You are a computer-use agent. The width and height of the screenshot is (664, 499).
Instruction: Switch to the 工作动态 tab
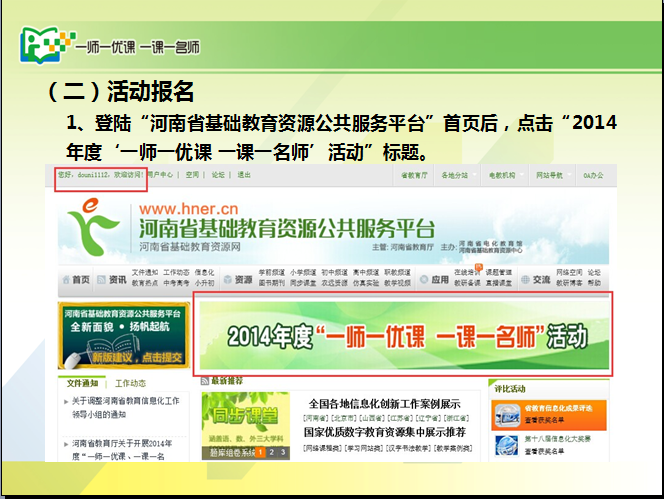point(130,383)
